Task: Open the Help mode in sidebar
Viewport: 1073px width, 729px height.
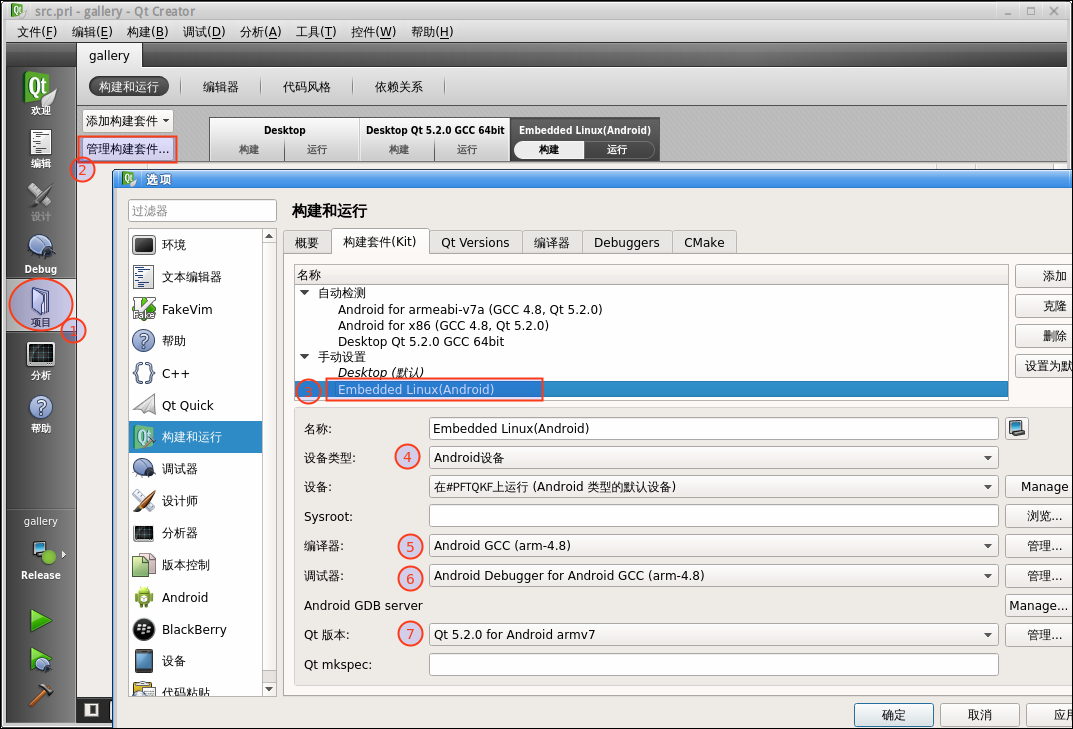Action: (x=40, y=414)
